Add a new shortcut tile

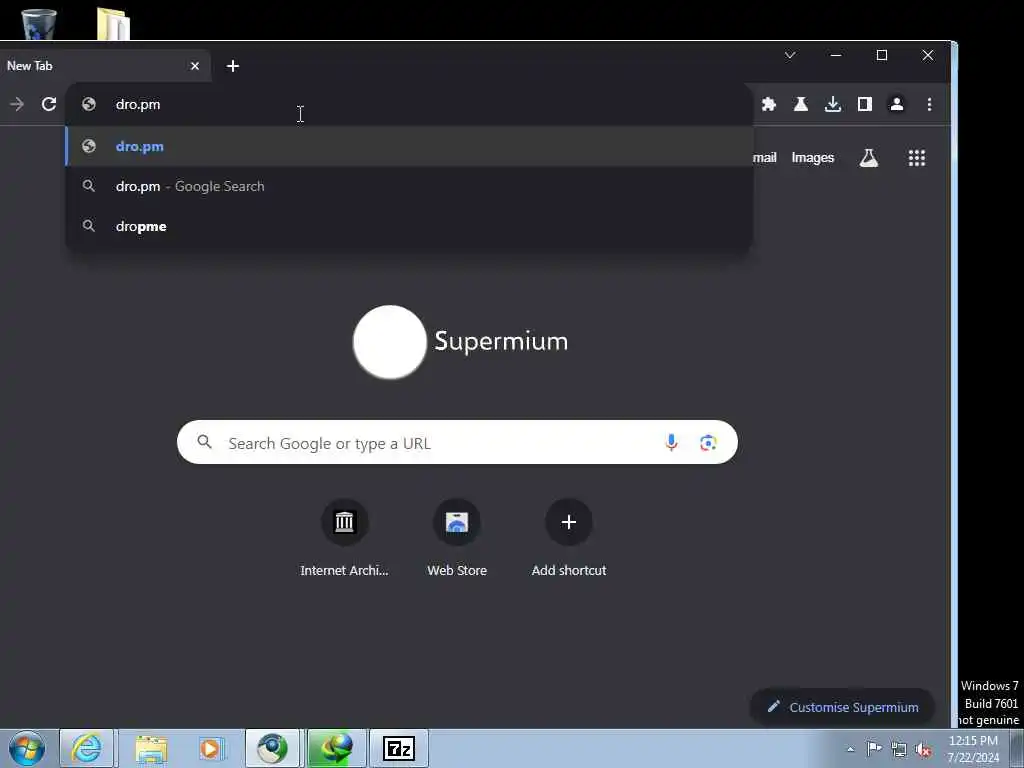pos(569,539)
